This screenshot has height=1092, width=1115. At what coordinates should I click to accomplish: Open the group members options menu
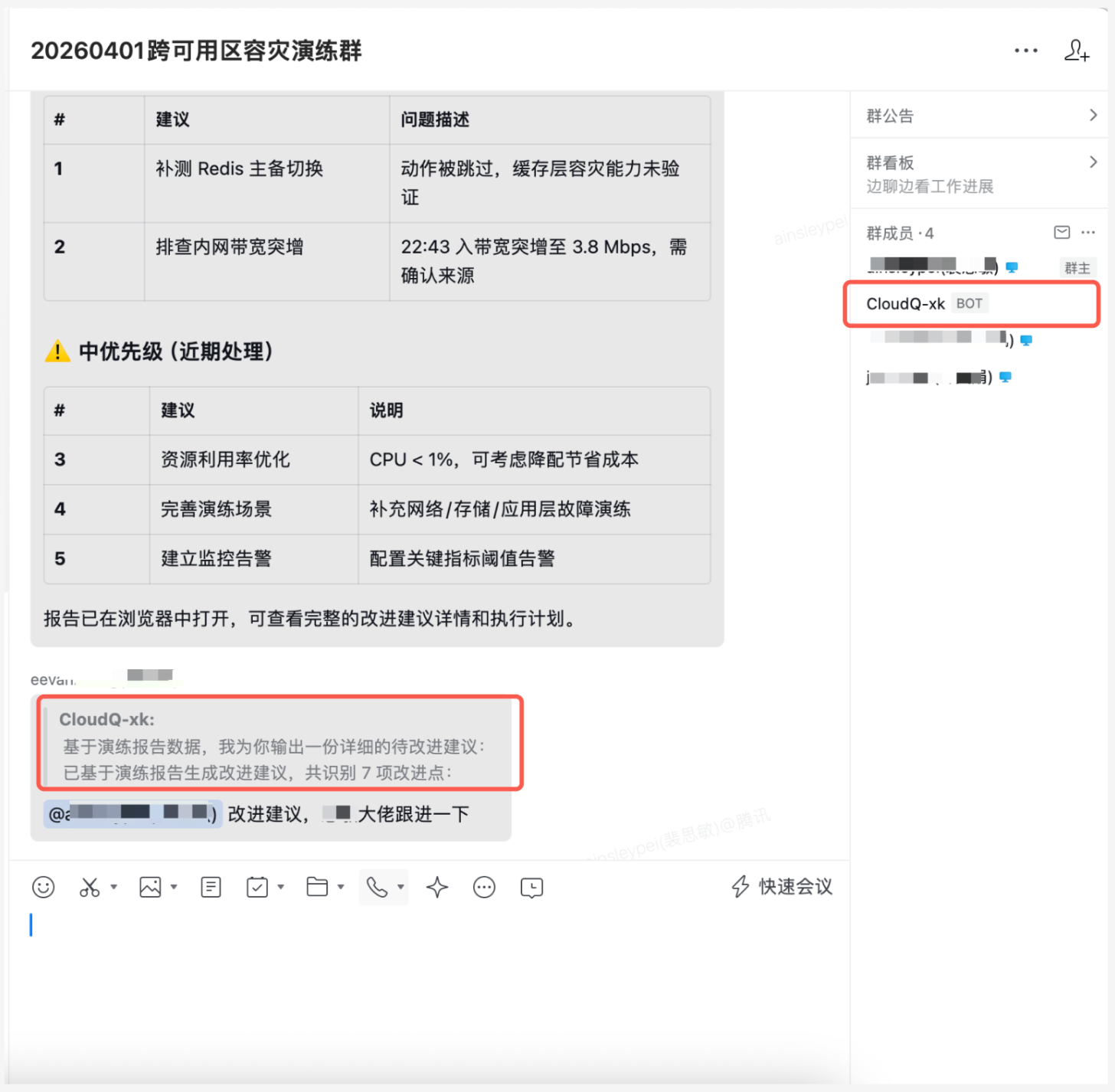(x=1088, y=232)
